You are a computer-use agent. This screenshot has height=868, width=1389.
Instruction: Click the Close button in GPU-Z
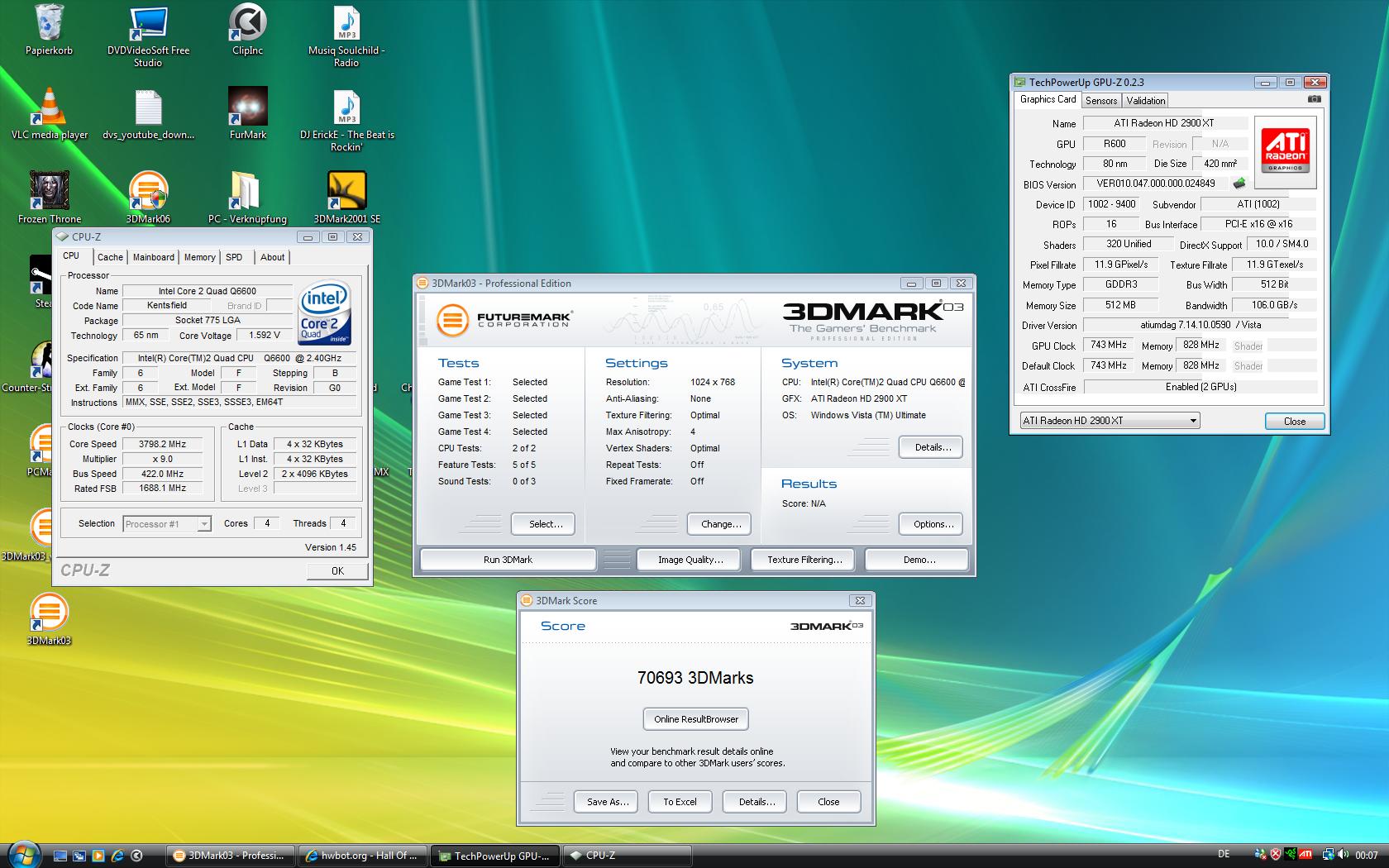1295,422
